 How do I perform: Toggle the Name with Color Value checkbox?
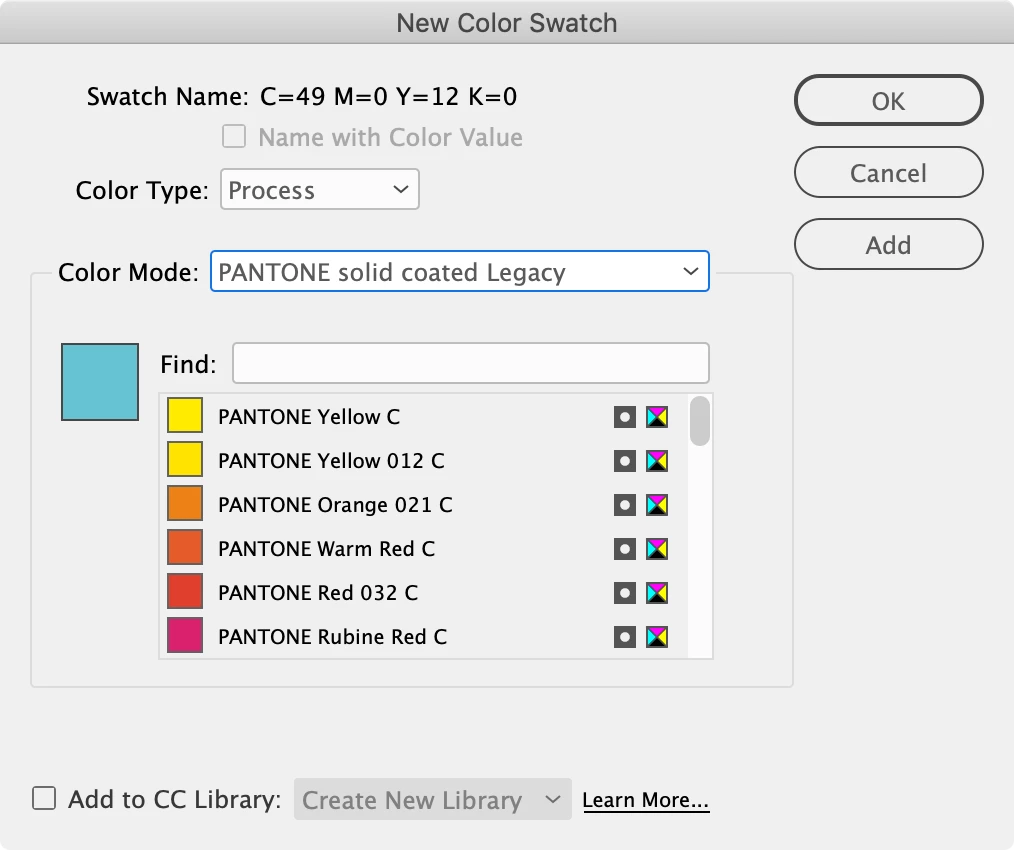click(234, 137)
